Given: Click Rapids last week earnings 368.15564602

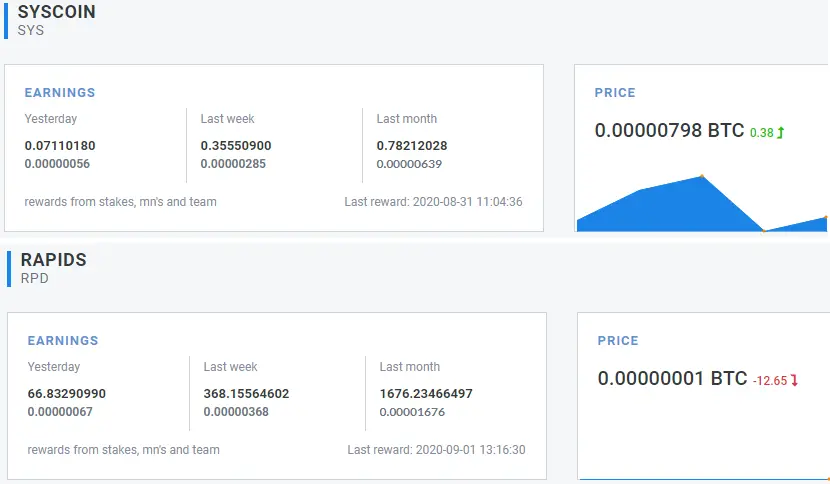Looking at the screenshot, I should pos(246,393).
